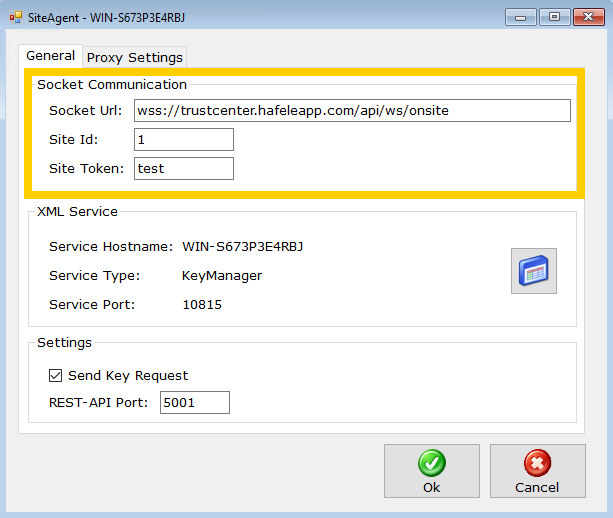Click the Service Port value 10815
Screen dimensions: 613x518
click(202, 304)
